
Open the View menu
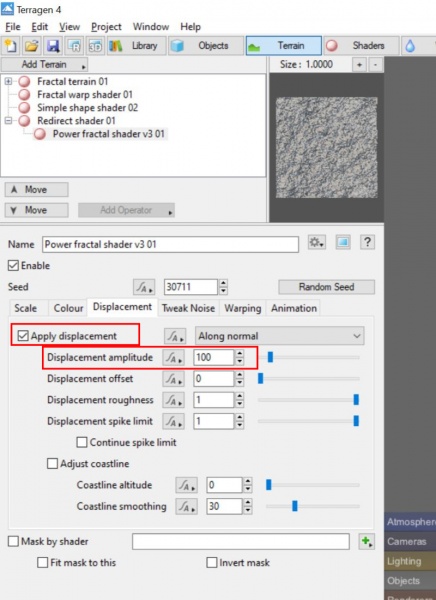click(69, 27)
